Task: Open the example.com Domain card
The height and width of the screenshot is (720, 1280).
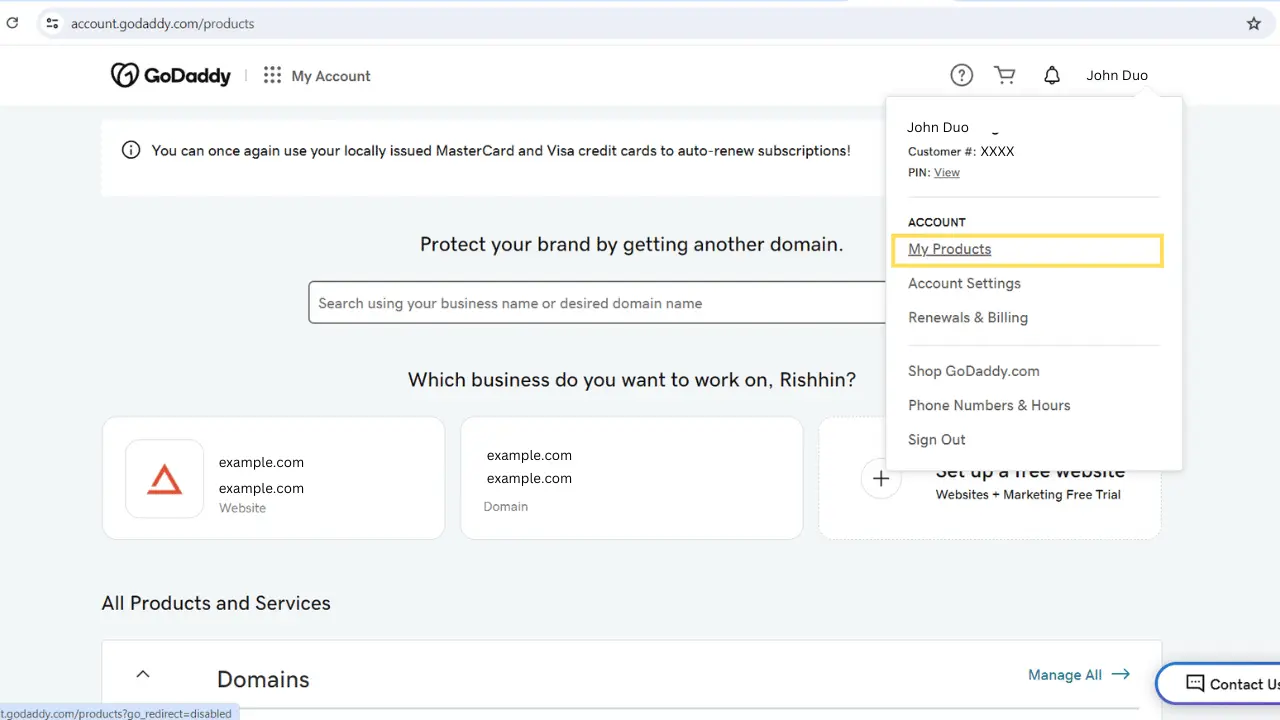Action: 631,478
